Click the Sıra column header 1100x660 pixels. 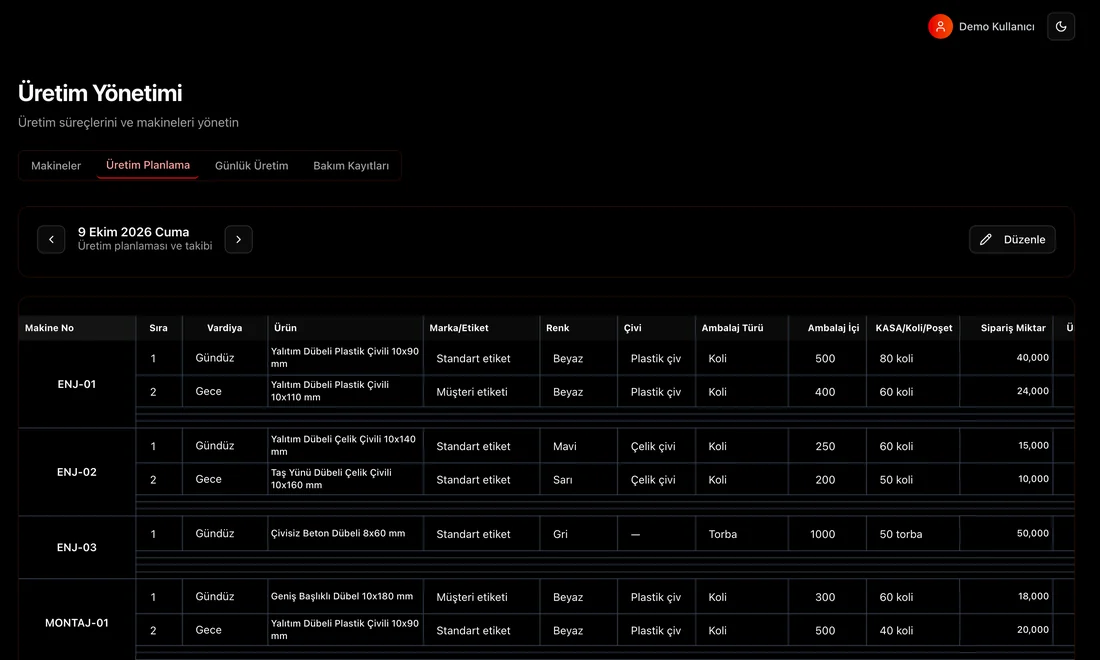coord(159,328)
